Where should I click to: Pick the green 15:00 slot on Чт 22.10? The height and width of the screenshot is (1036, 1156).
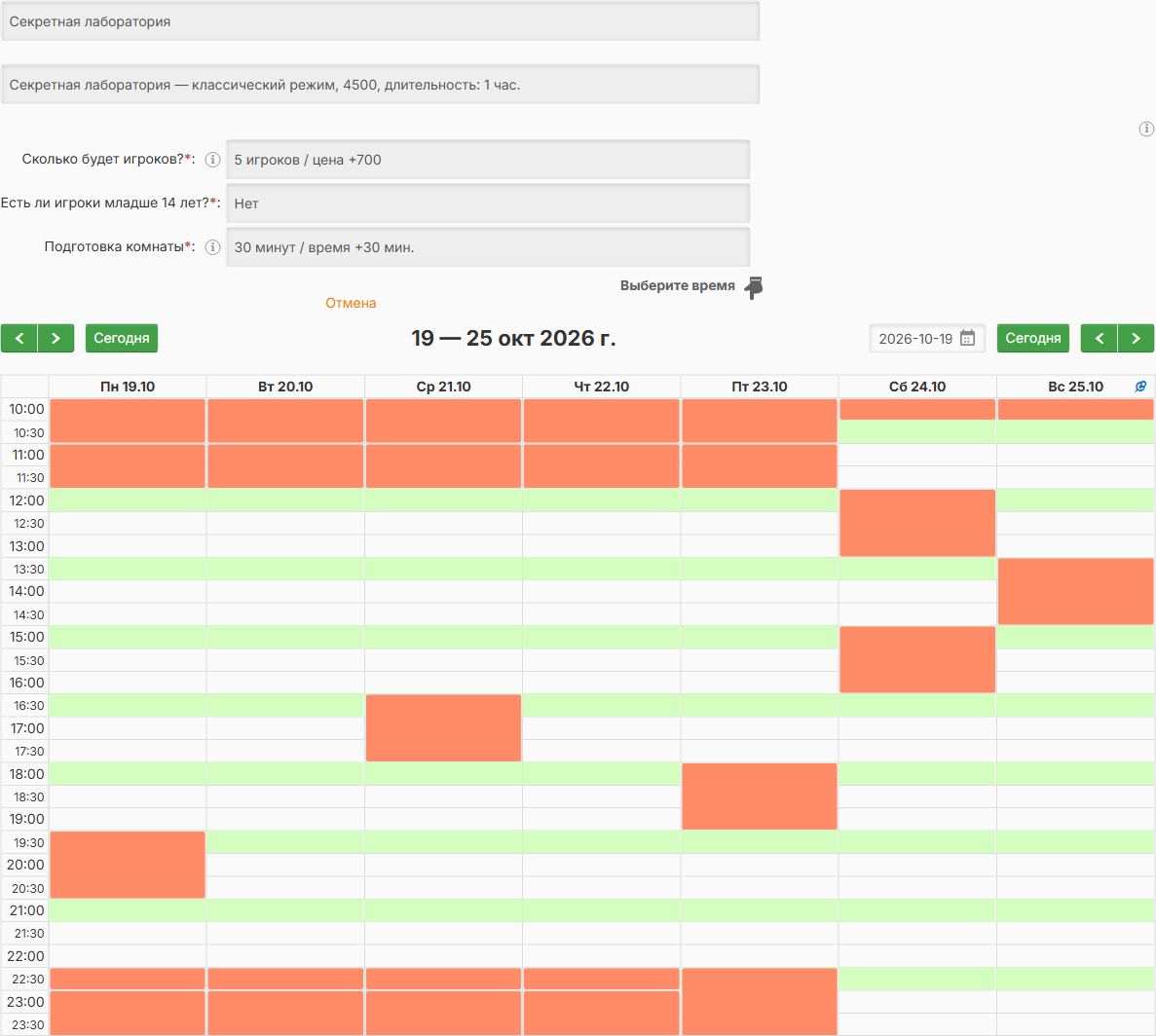602,638
